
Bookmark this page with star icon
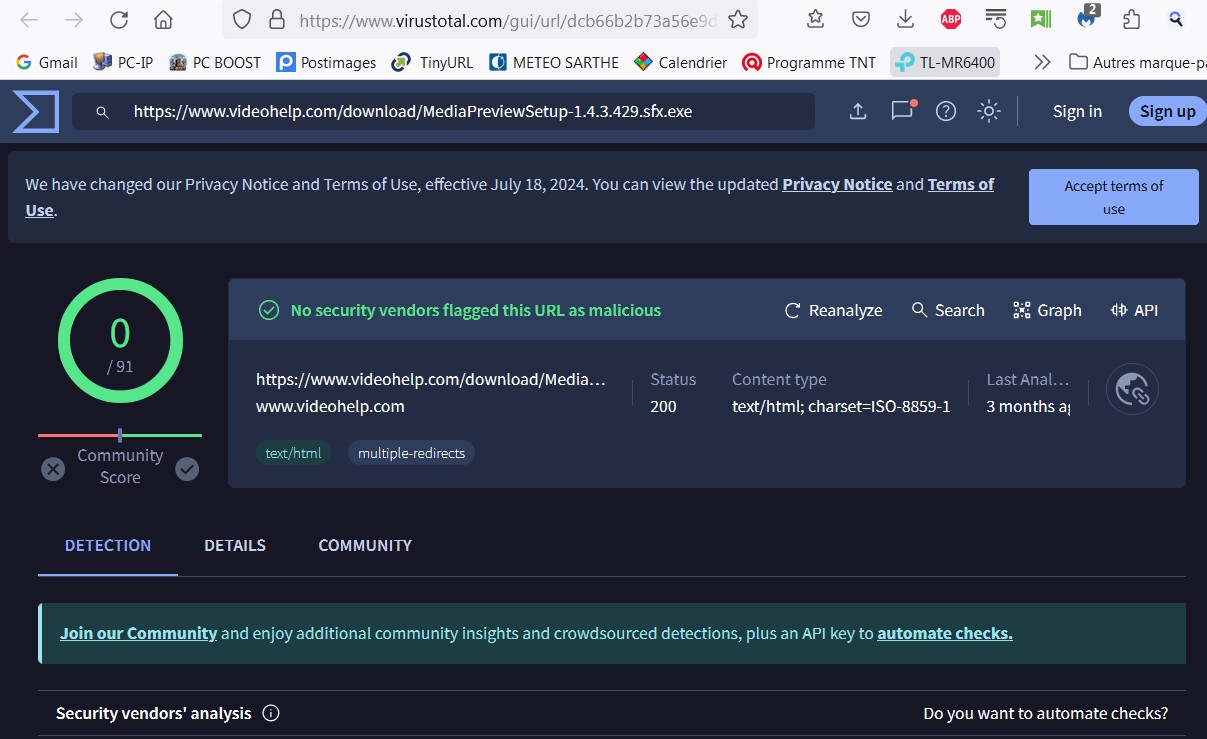point(738,20)
